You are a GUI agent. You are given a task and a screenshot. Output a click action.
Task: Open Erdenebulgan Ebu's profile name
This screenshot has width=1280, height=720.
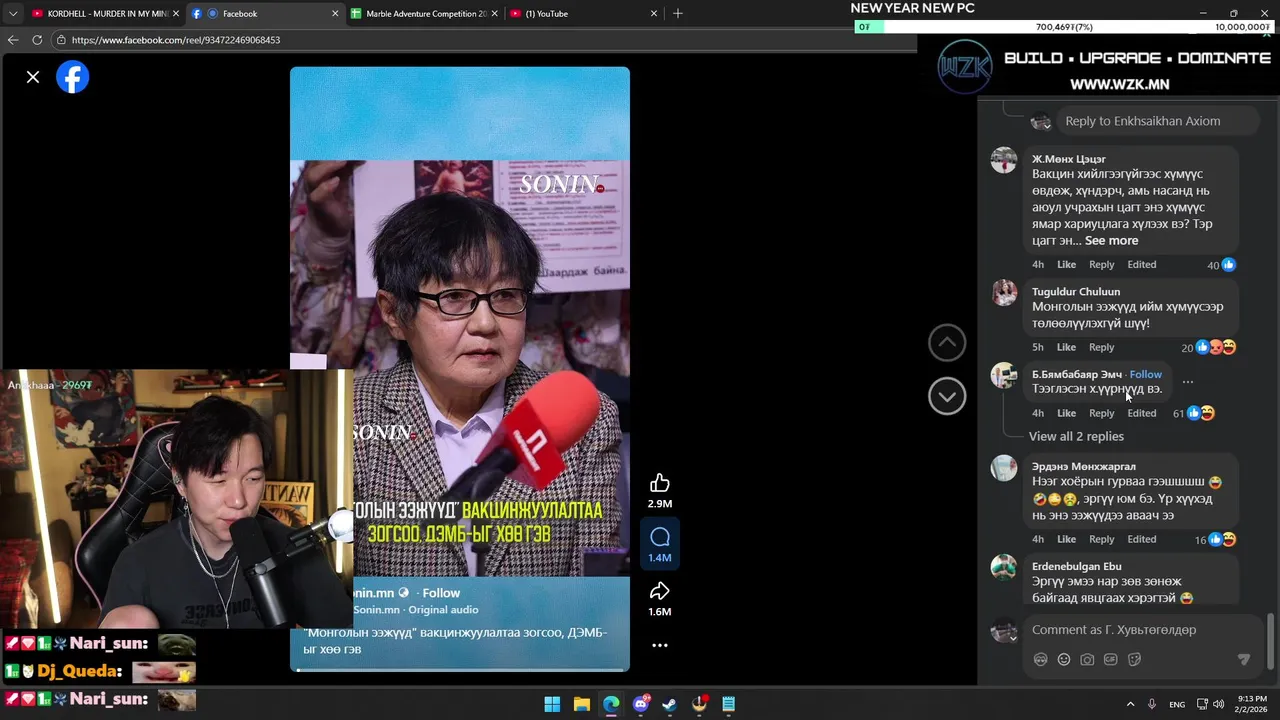[x=1076, y=566]
